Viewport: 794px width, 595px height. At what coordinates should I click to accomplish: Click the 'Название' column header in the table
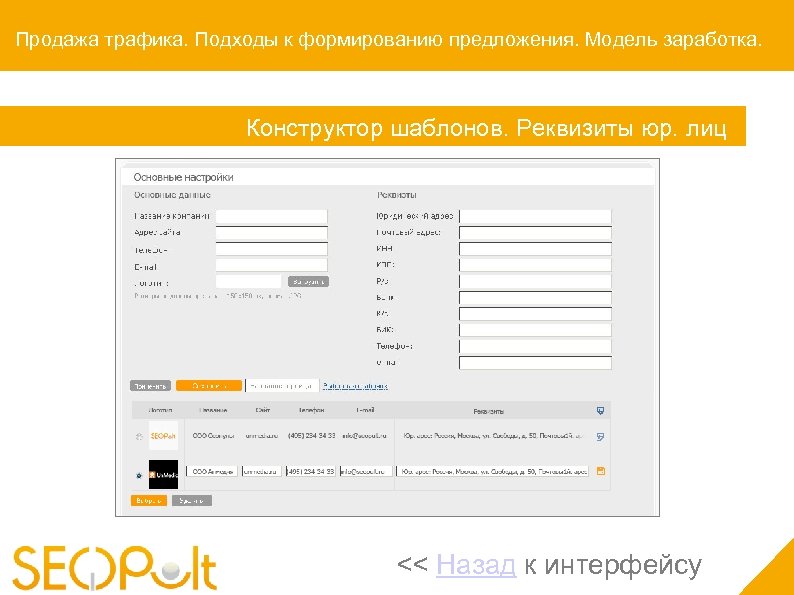click(213, 410)
